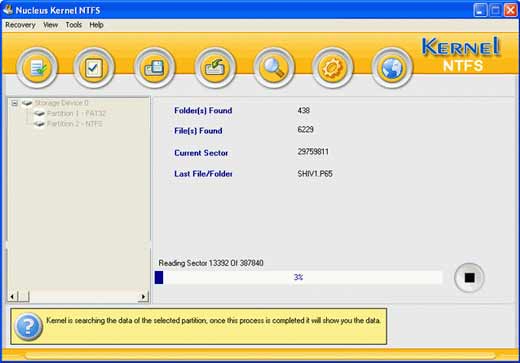Select Partition 2 - NTFS
Image resolution: width=520 pixels, height=363 pixels.
click(x=74, y=124)
